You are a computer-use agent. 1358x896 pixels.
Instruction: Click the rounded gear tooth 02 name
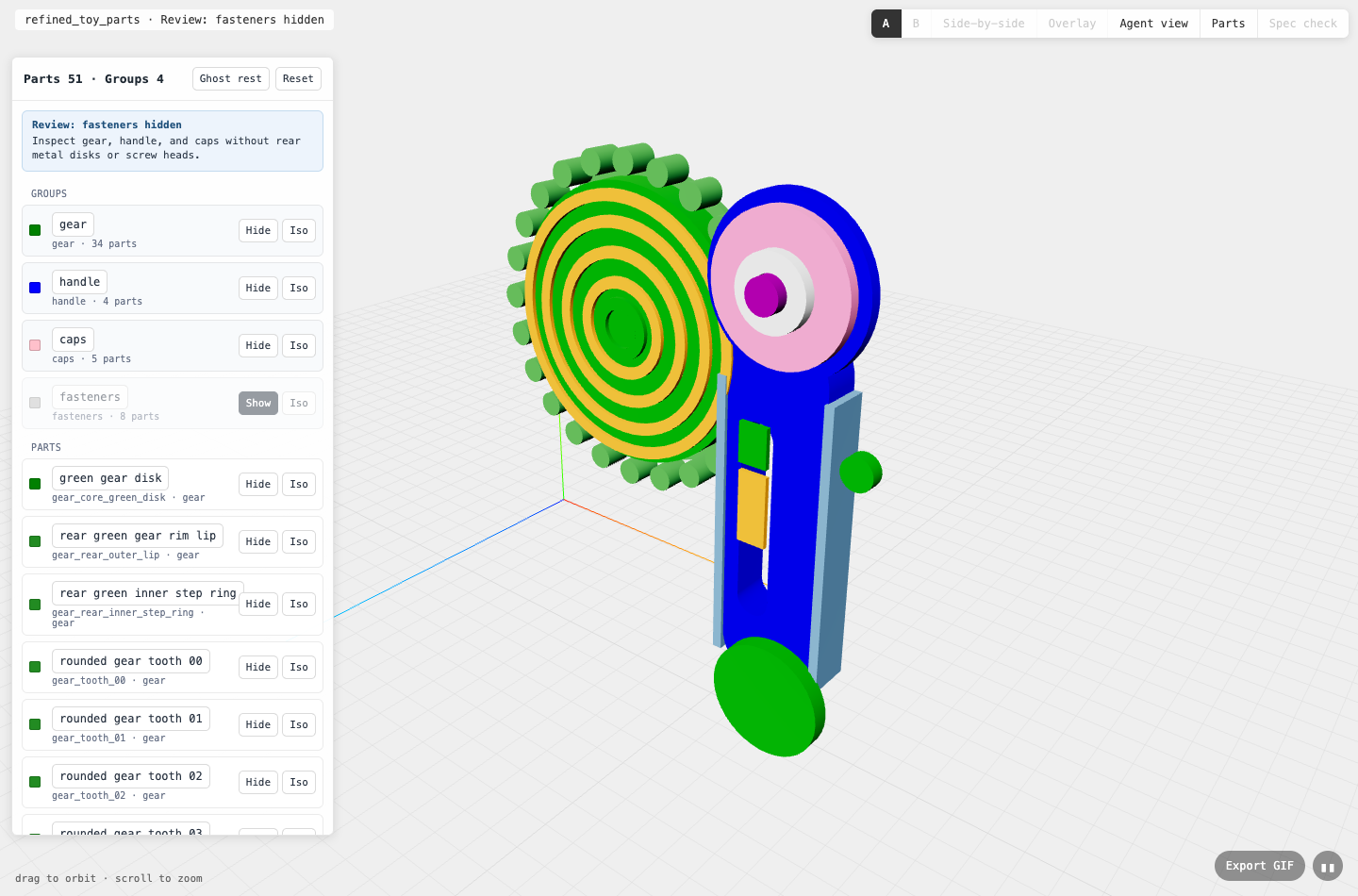point(131,776)
